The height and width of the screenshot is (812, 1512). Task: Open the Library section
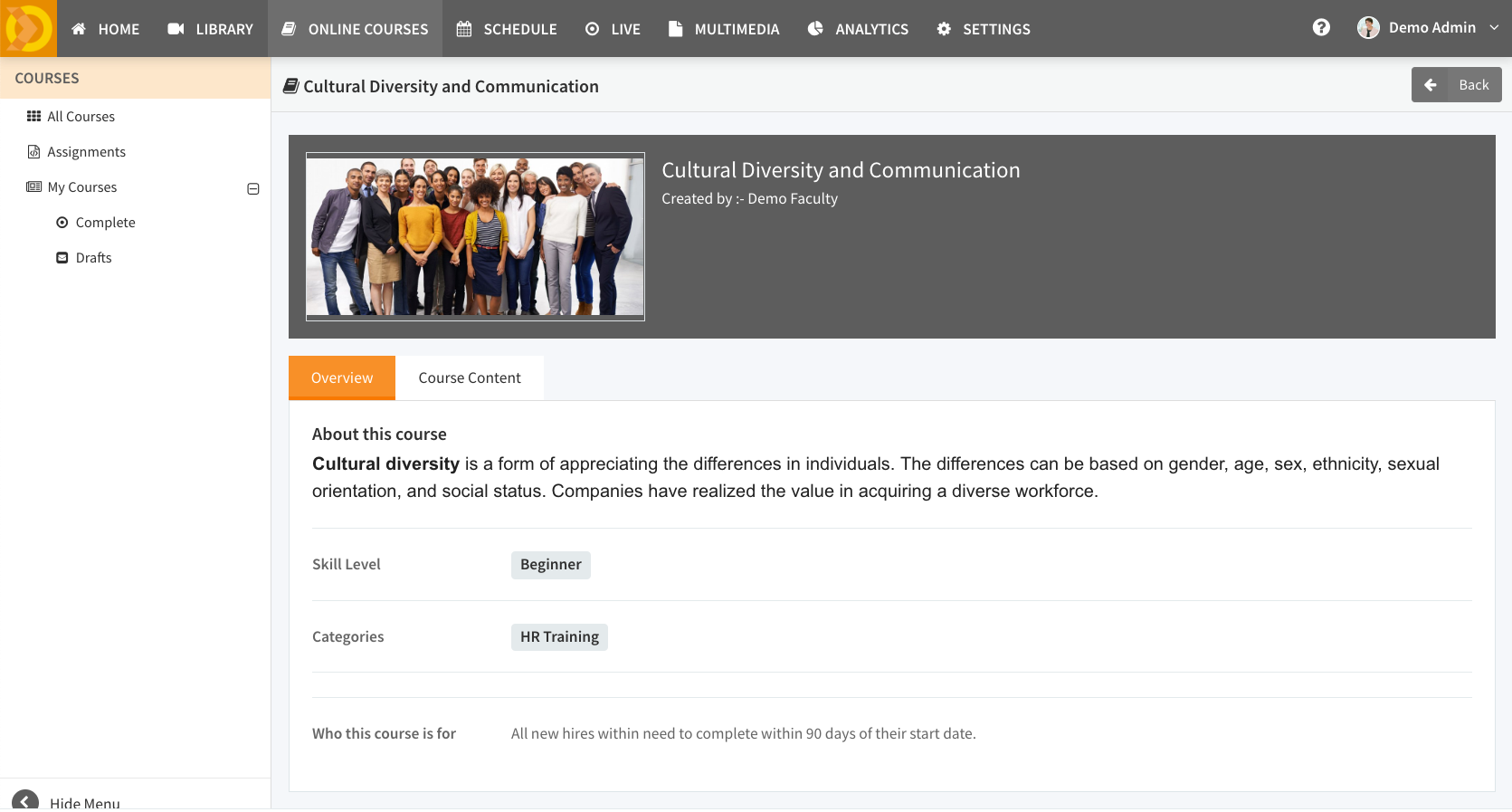coord(211,29)
